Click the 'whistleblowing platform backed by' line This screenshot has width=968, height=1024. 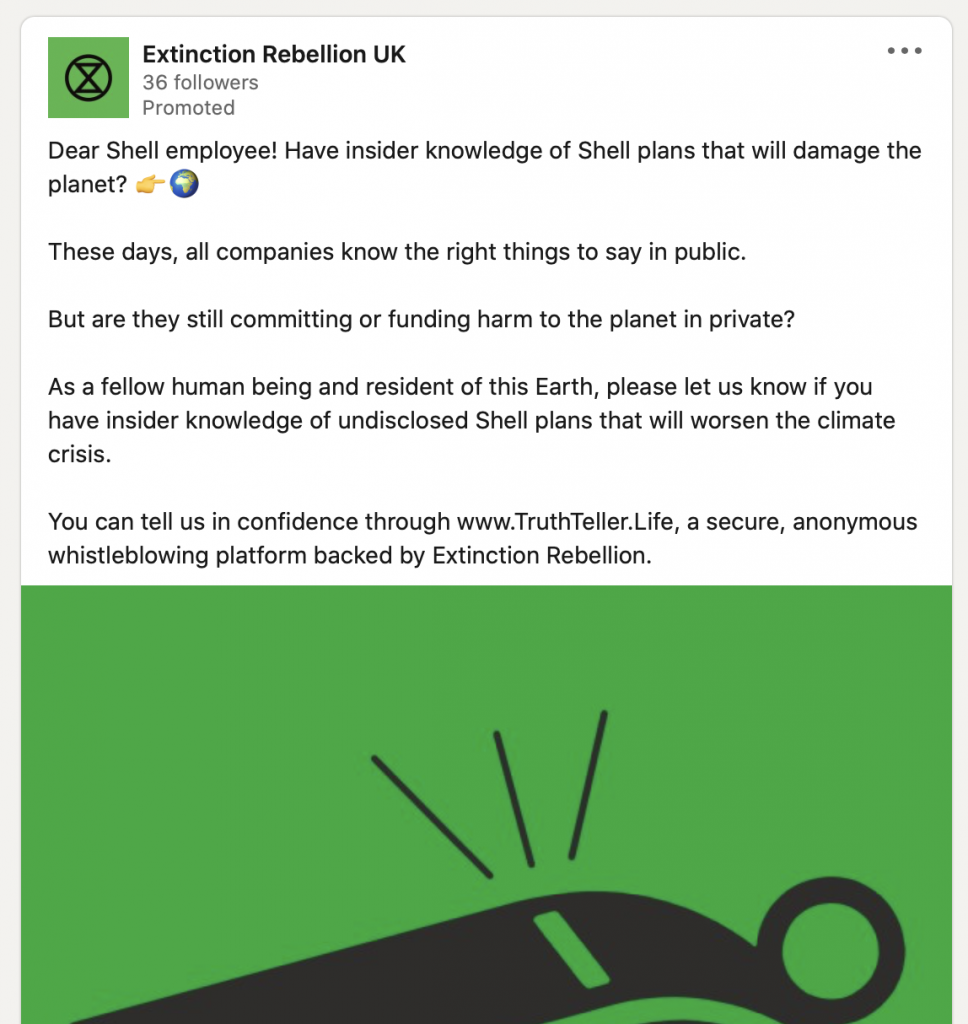point(349,556)
